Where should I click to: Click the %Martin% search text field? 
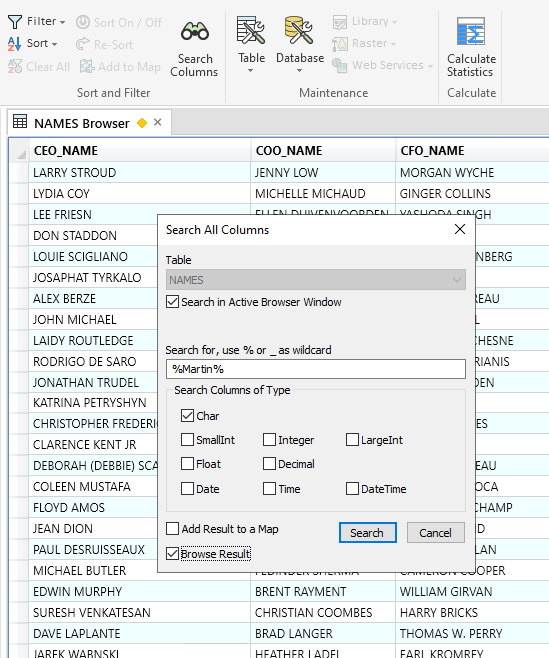point(316,369)
